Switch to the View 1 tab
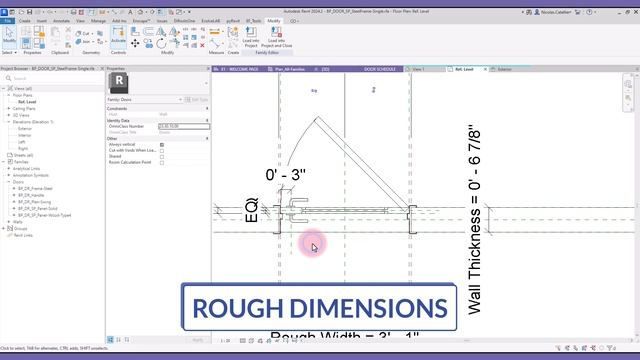 tap(418, 69)
